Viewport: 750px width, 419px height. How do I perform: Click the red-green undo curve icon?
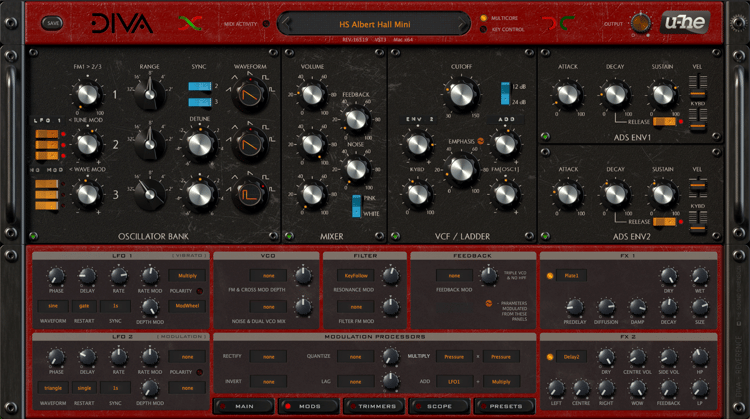(x=190, y=23)
